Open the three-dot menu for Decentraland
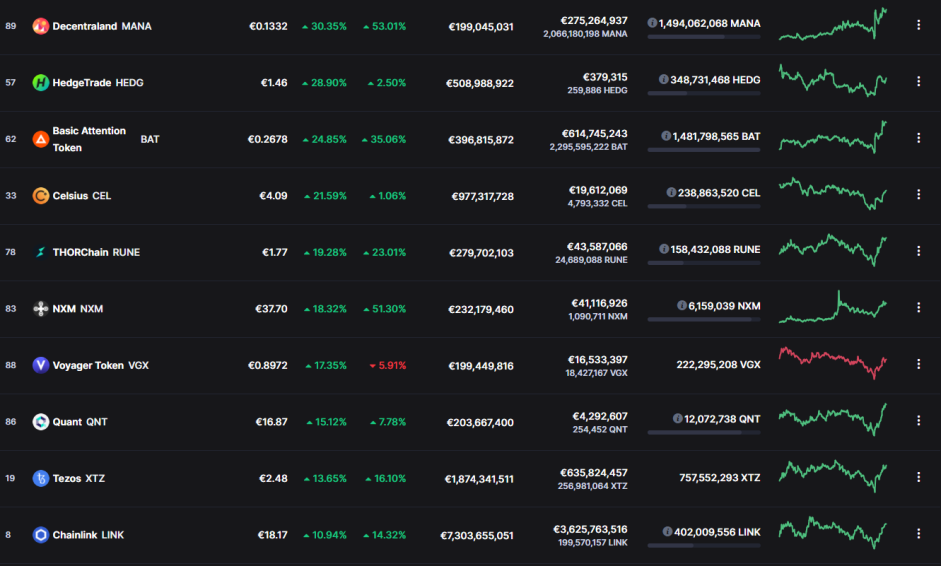941x566 pixels. (918, 25)
